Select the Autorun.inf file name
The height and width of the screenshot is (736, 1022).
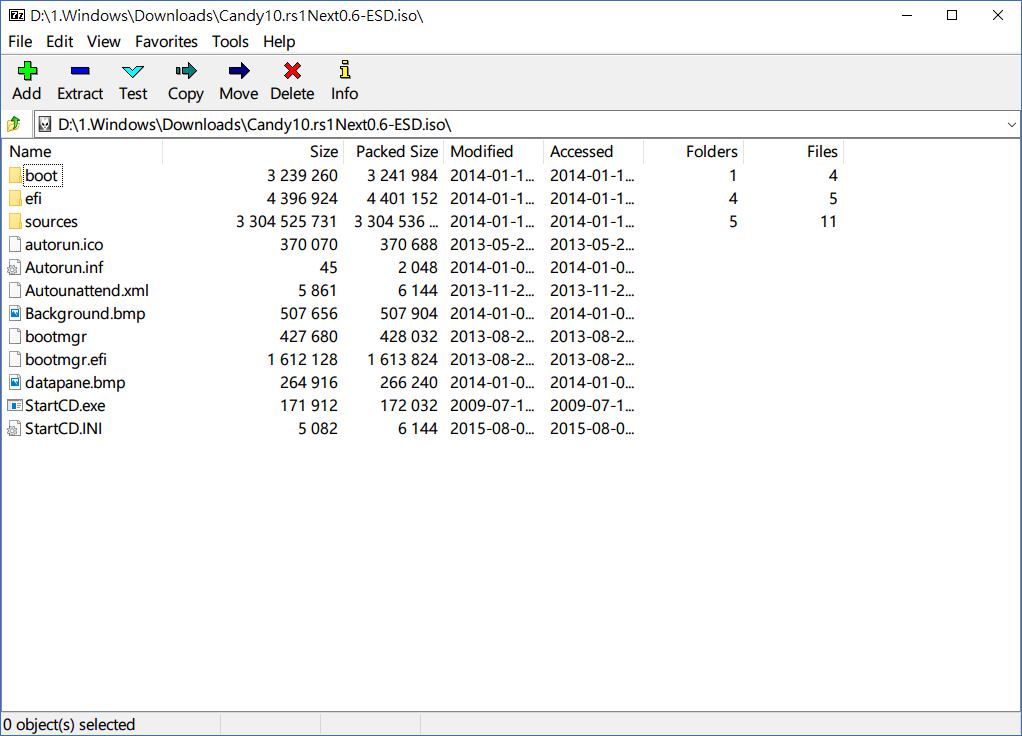coord(64,267)
